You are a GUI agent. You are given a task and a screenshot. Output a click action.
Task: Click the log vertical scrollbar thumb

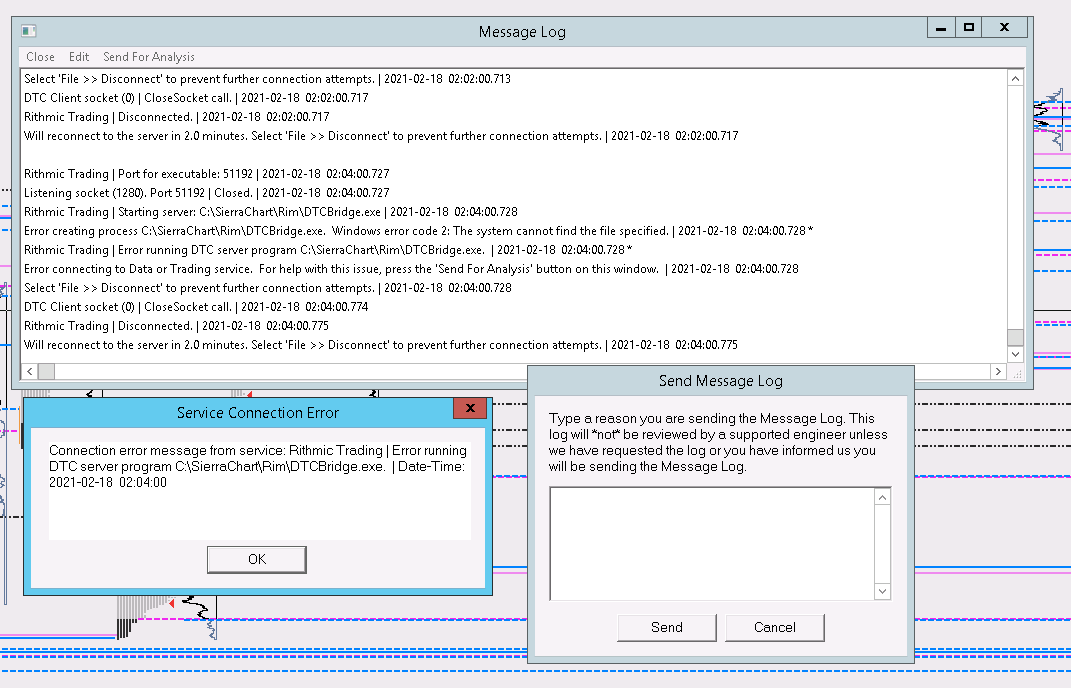1016,337
